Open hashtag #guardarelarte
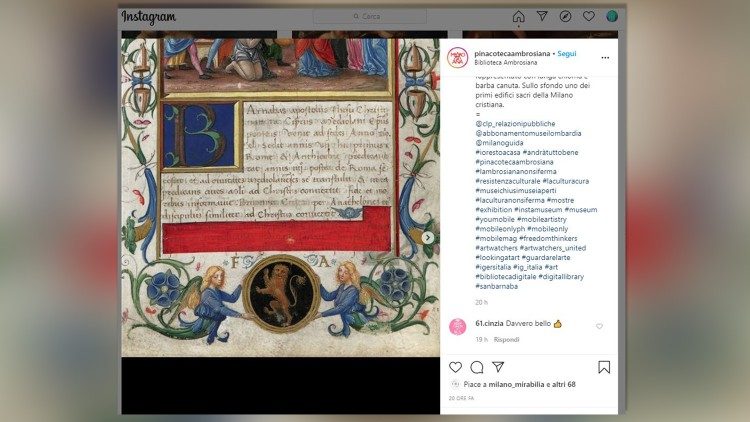The height and width of the screenshot is (422, 750). [x=546, y=257]
